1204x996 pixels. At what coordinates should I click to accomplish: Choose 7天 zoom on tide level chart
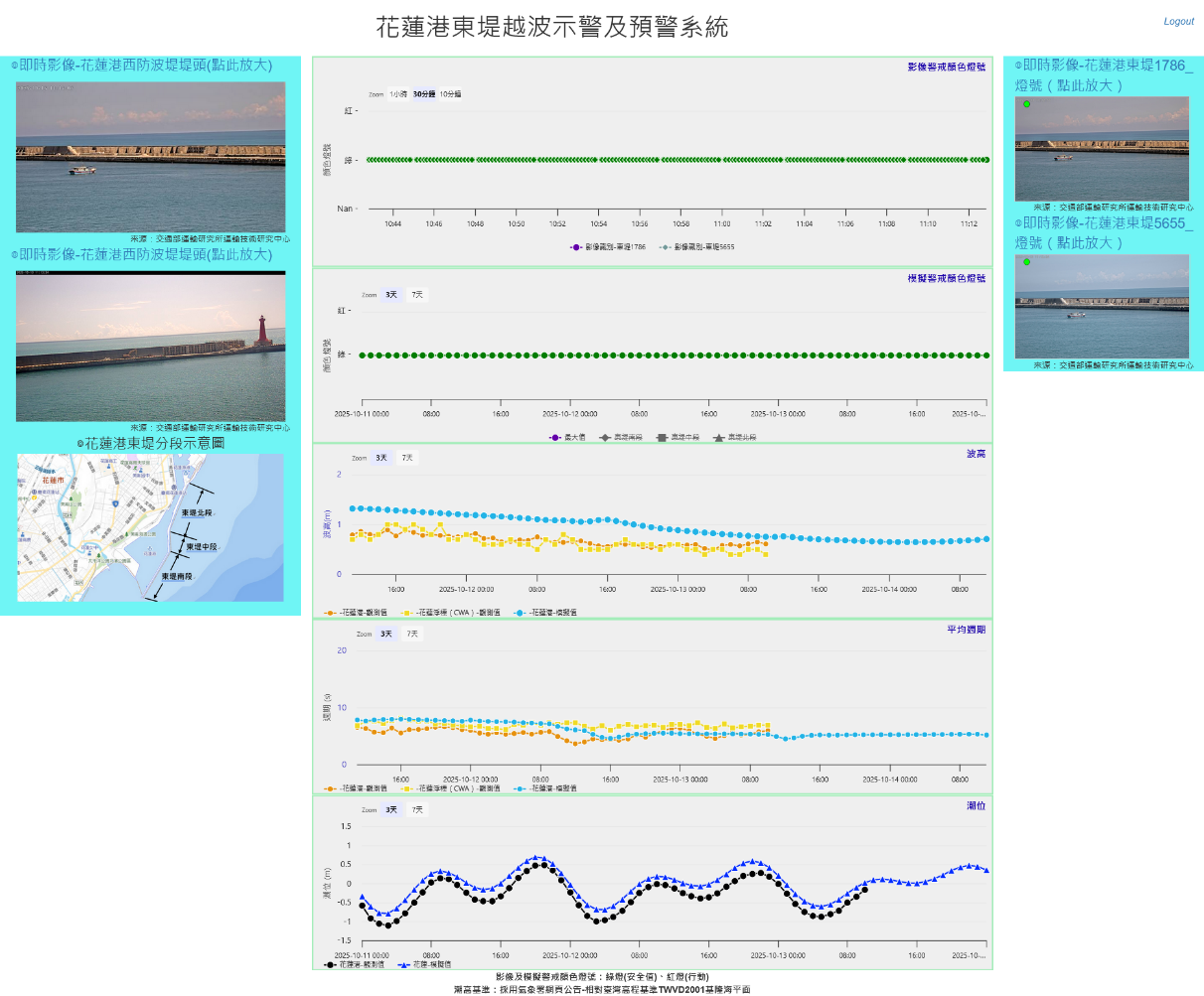click(x=417, y=809)
